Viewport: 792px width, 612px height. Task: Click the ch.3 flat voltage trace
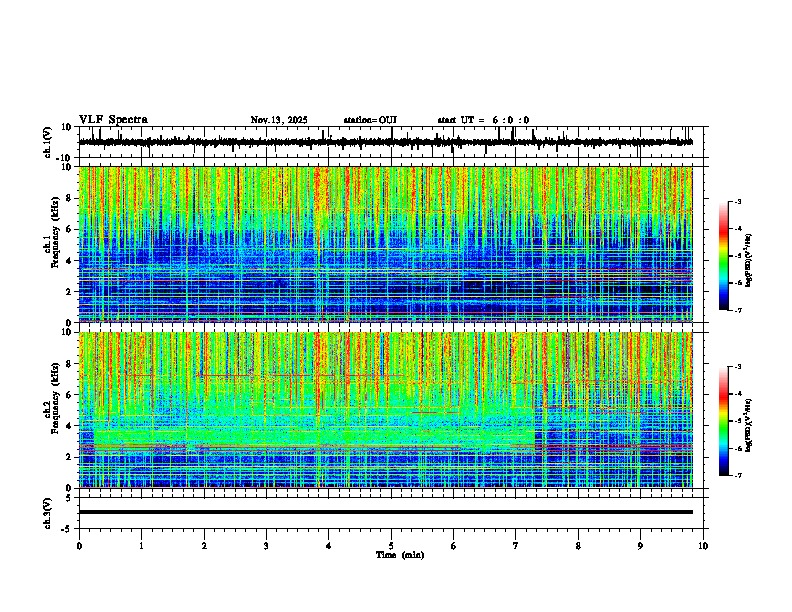click(x=385, y=512)
